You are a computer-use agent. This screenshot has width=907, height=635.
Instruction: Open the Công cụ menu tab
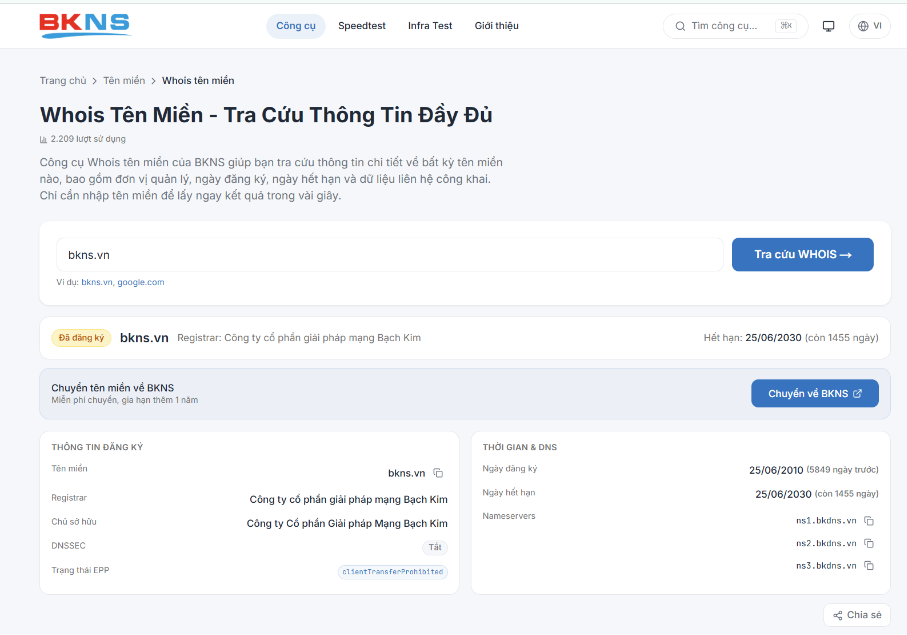pyautogui.click(x=296, y=26)
